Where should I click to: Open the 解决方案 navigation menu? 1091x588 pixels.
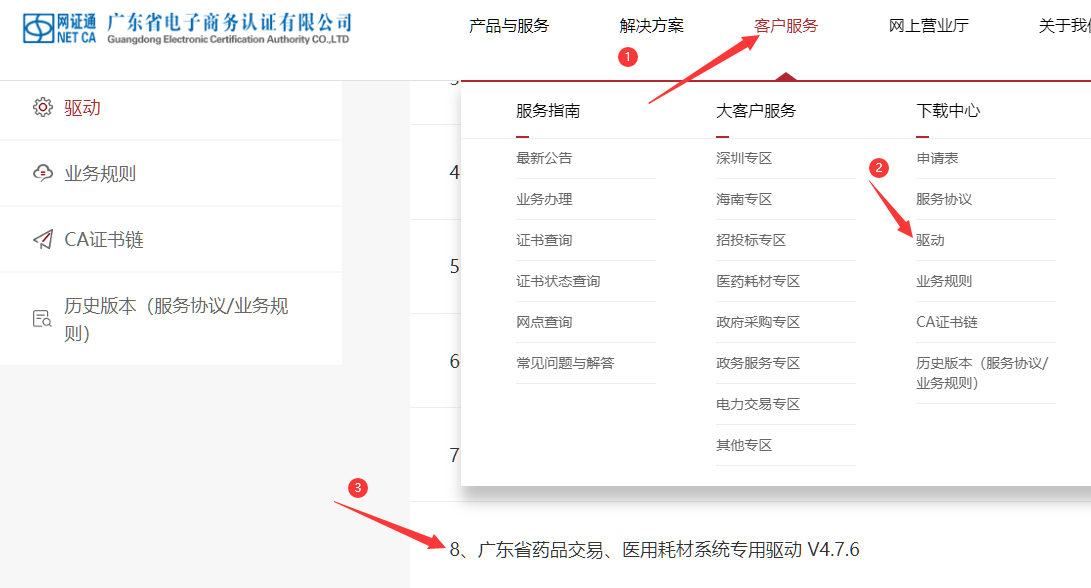[651, 26]
